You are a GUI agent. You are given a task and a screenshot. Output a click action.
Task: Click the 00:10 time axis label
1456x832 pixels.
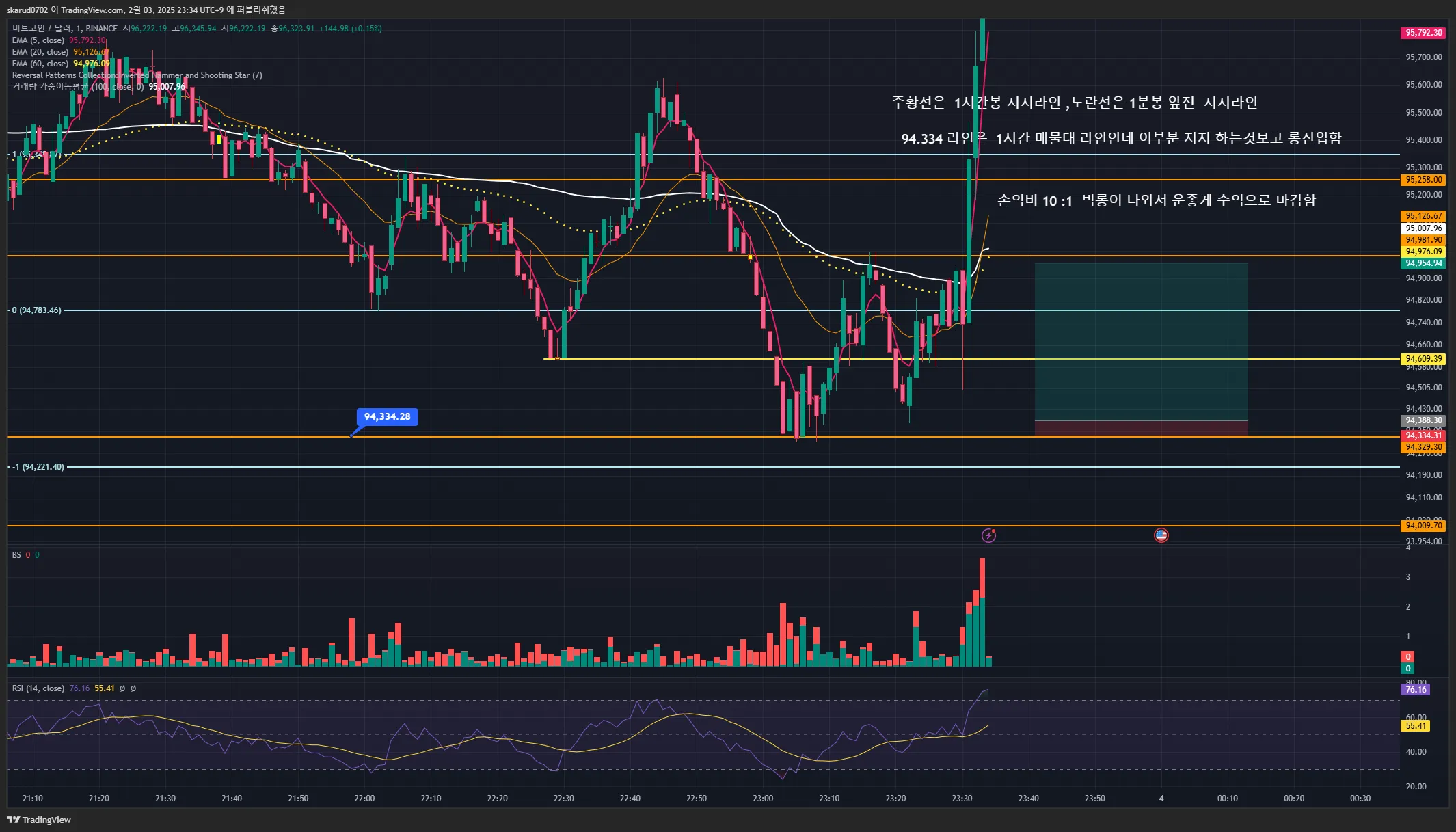click(1227, 799)
